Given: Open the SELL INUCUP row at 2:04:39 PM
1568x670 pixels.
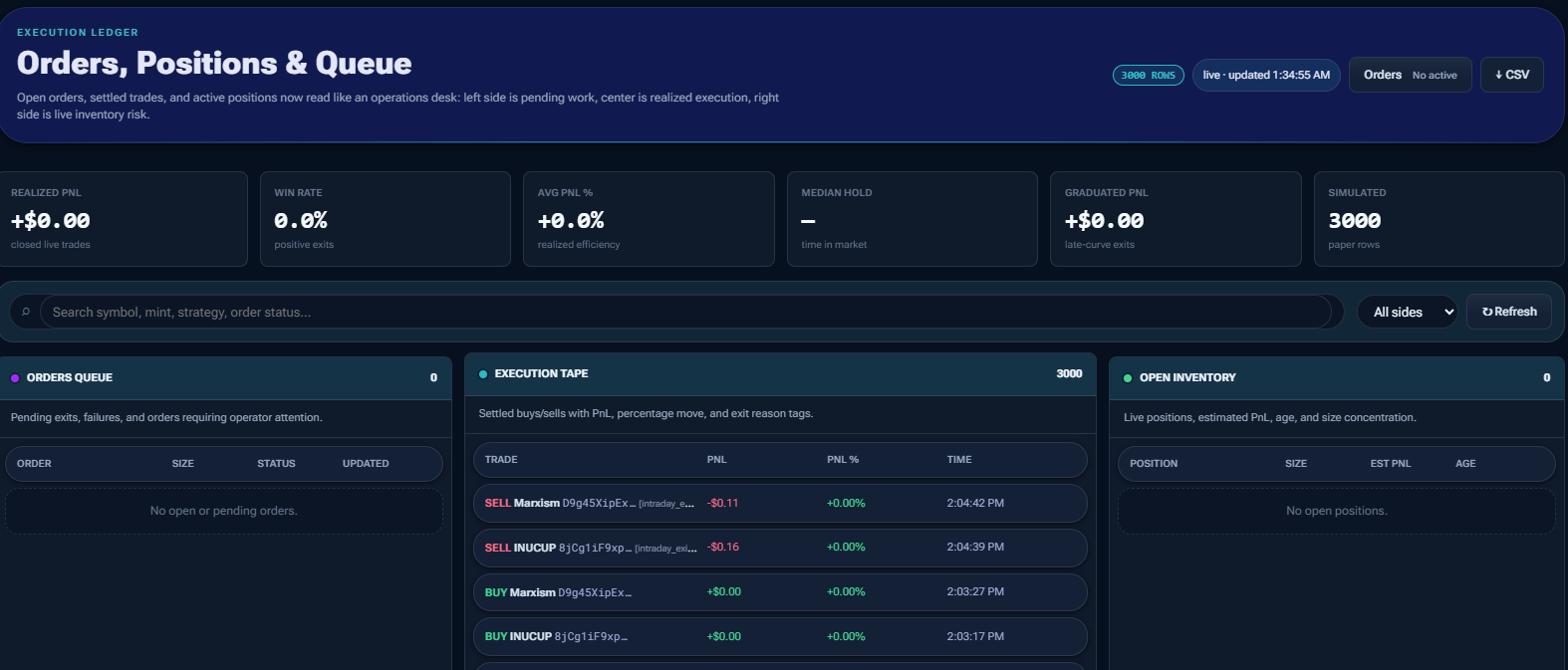Looking at the screenshot, I should pos(780,548).
